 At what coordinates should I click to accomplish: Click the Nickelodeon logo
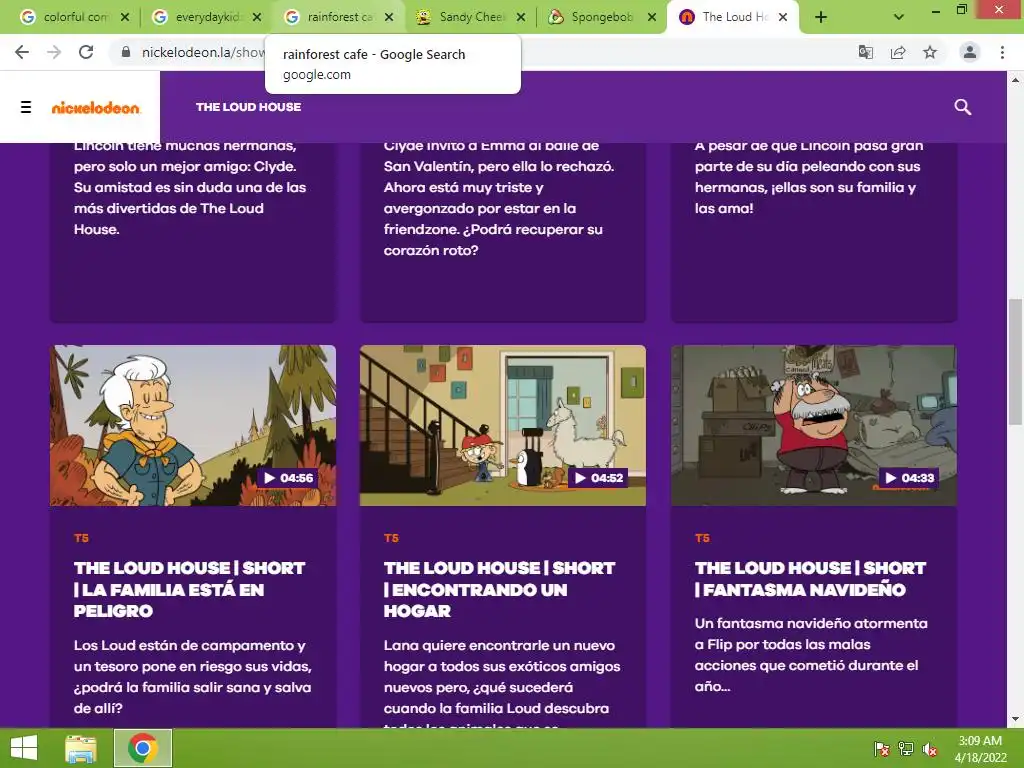click(96, 107)
